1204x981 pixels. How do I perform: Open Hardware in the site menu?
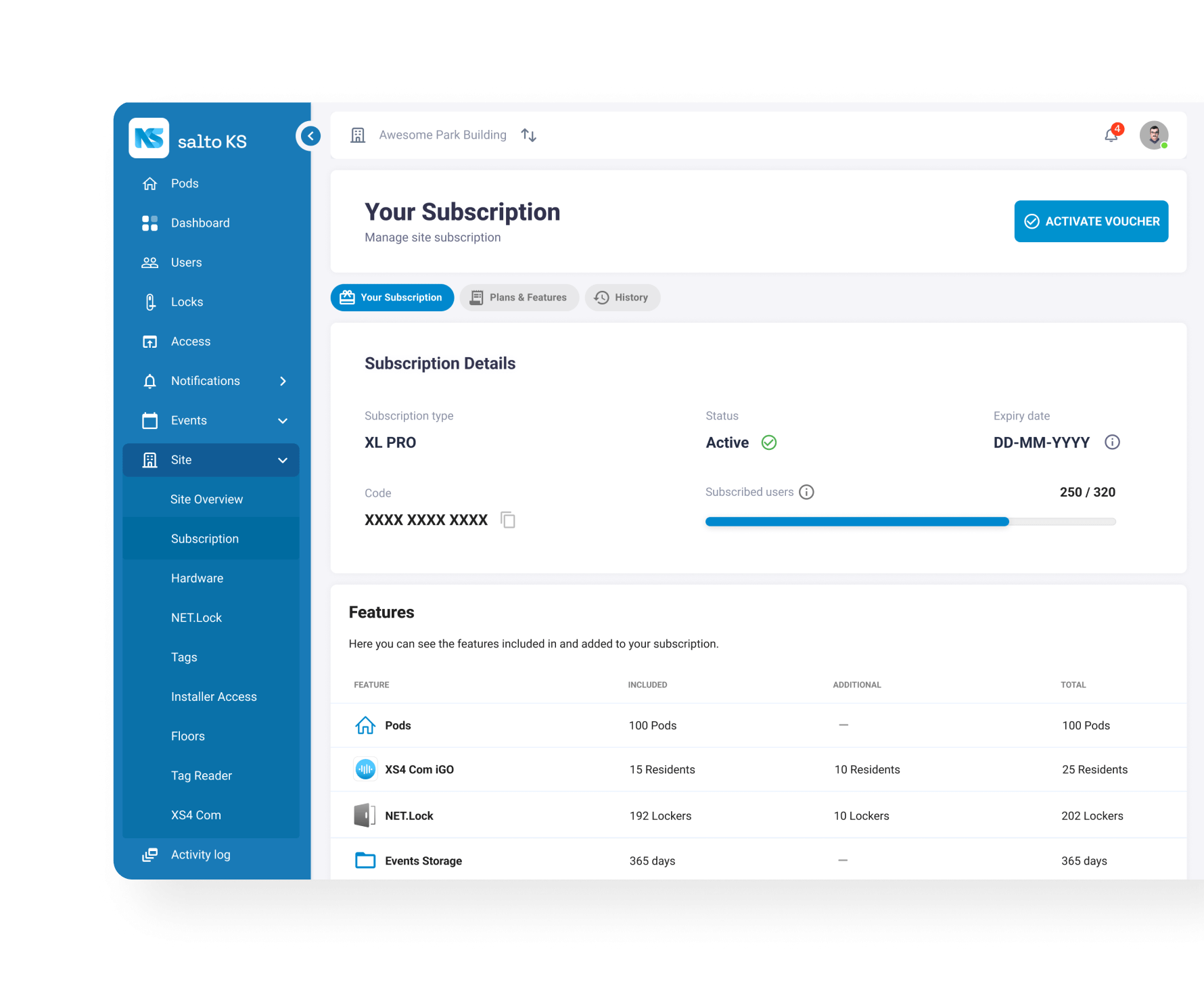tap(197, 578)
